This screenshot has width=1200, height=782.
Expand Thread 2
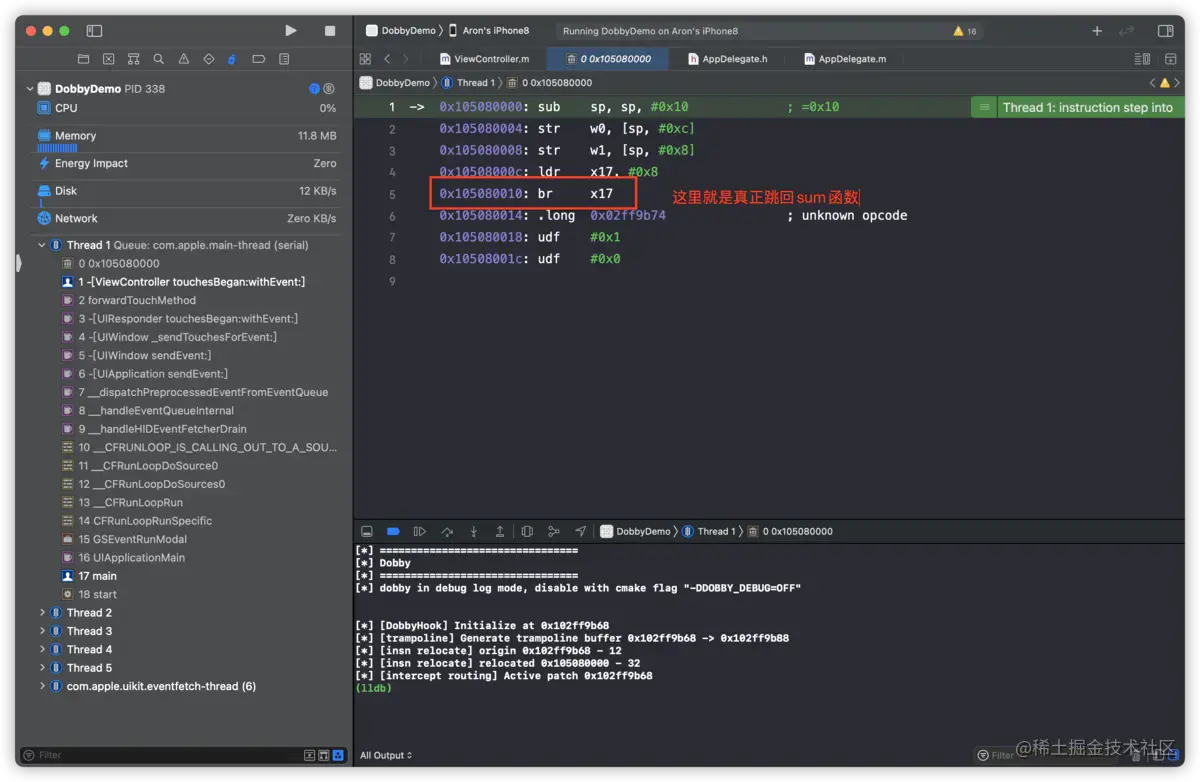click(x=42, y=613)
